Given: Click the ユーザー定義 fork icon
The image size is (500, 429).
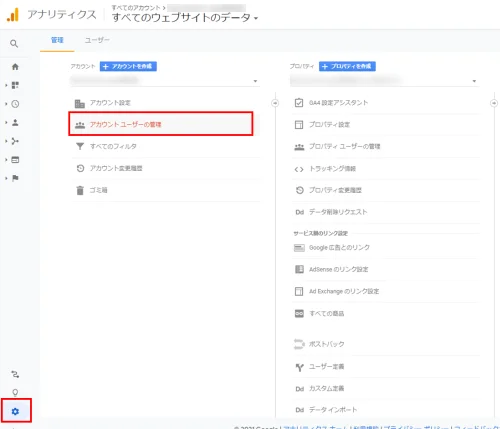Looking at the screenshot, I should click(x=299, y=367).
